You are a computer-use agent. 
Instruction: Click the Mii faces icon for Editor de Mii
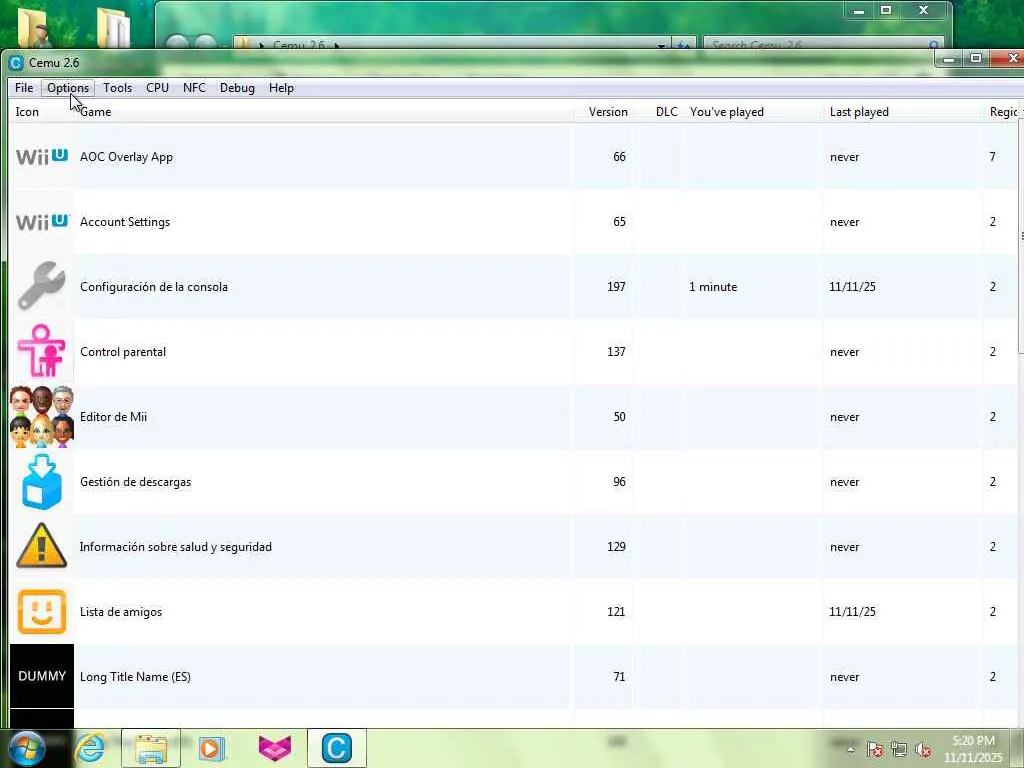(x=42, y=417)
